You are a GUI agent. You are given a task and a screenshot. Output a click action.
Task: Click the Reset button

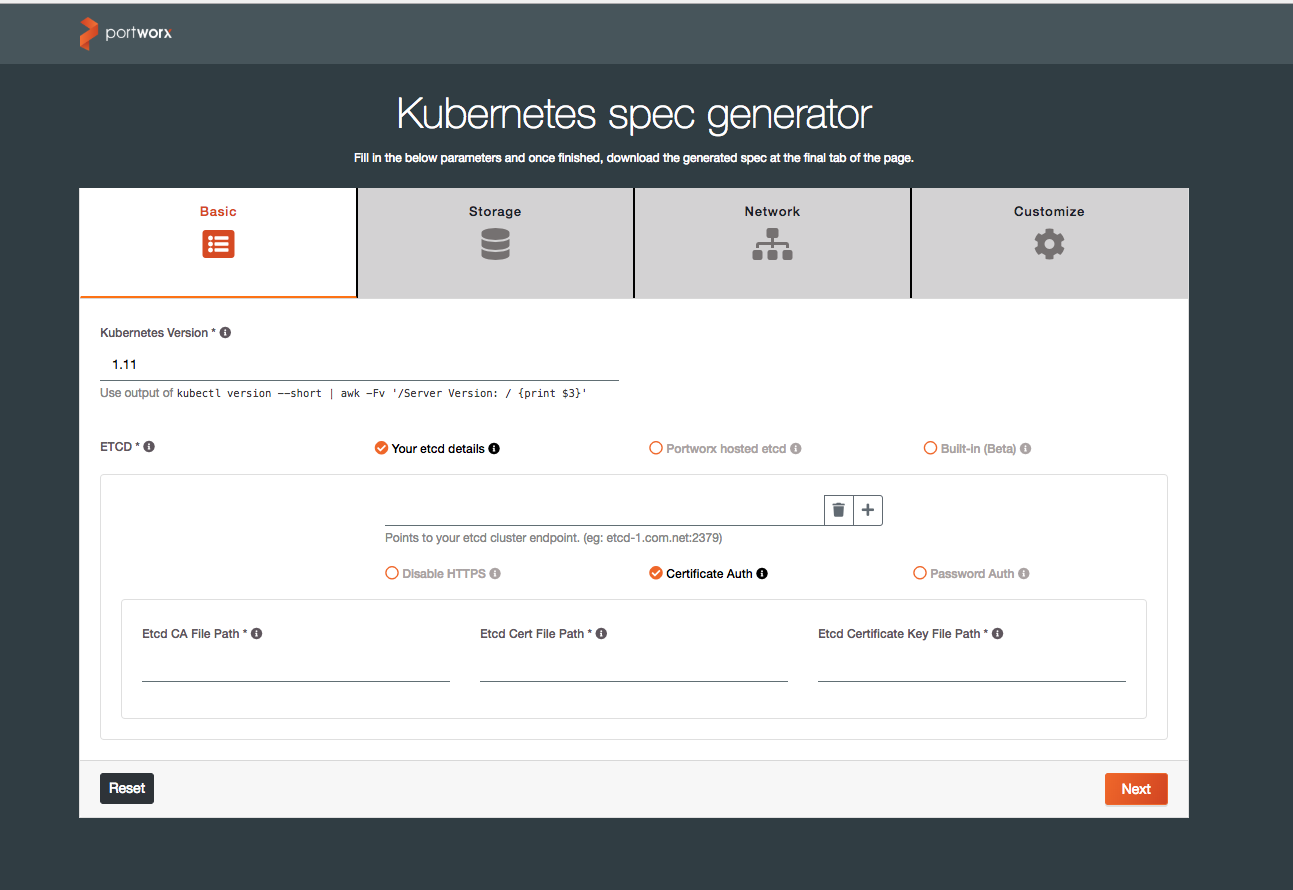[x=127, y=788]
